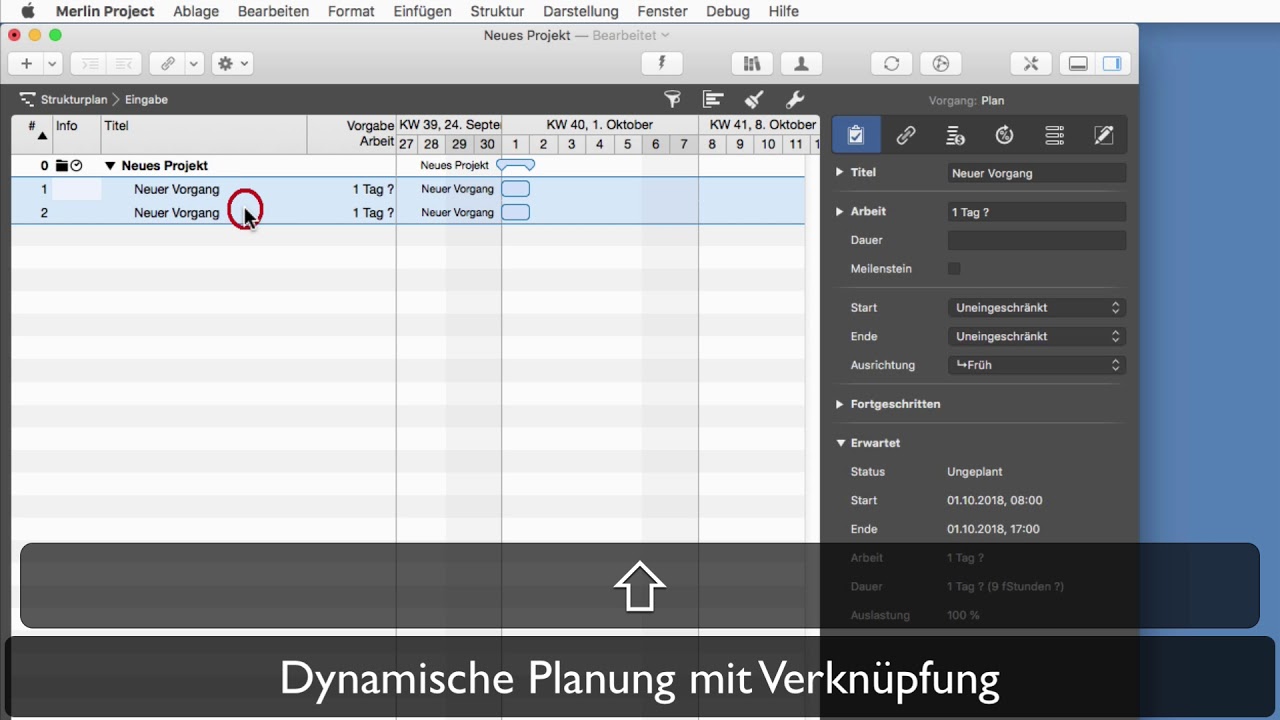Viewport: 1280px width, 720px height.
Task: Select the Plan clipboard inspector tab
Action: 856,135
